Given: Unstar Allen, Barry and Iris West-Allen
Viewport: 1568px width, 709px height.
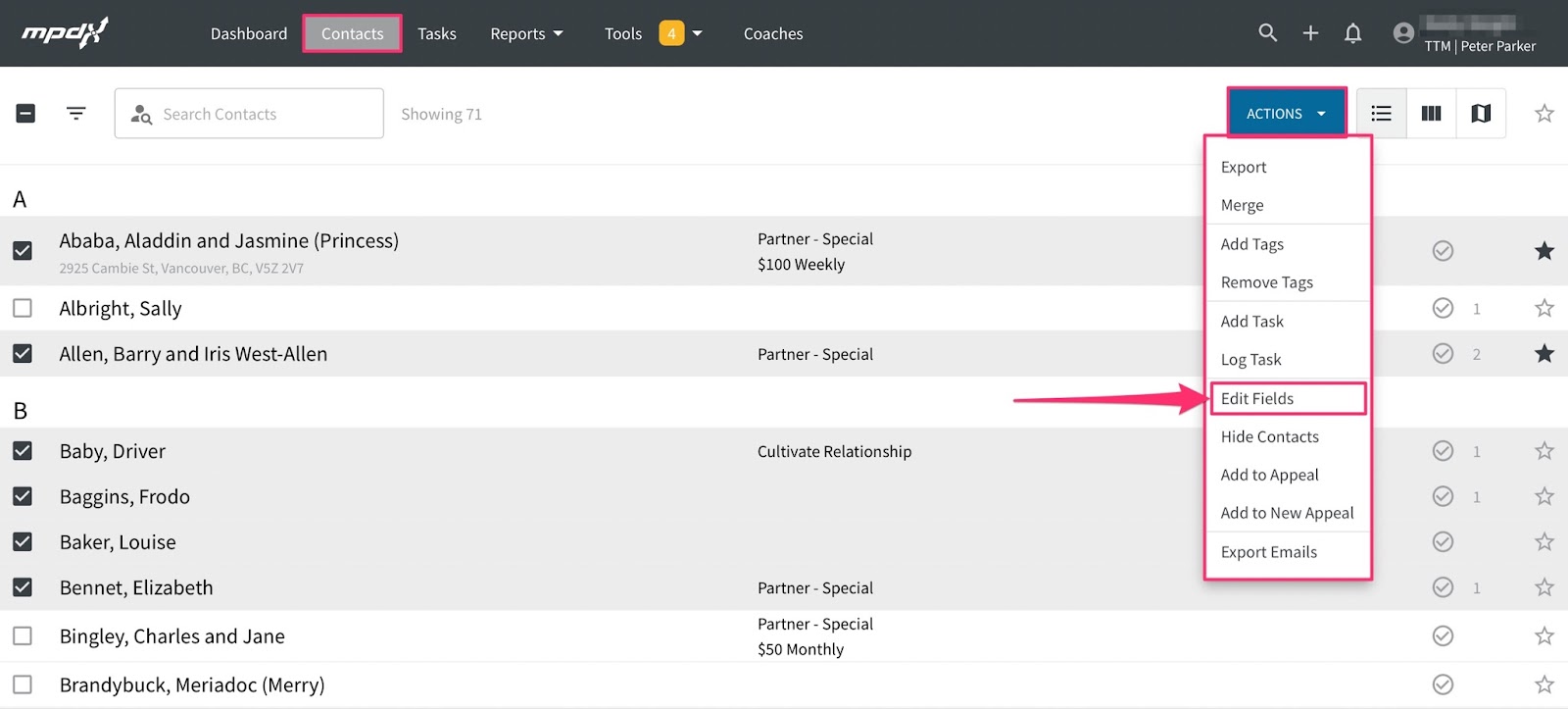Looking at the screenshot, I should coord(1543,353).
